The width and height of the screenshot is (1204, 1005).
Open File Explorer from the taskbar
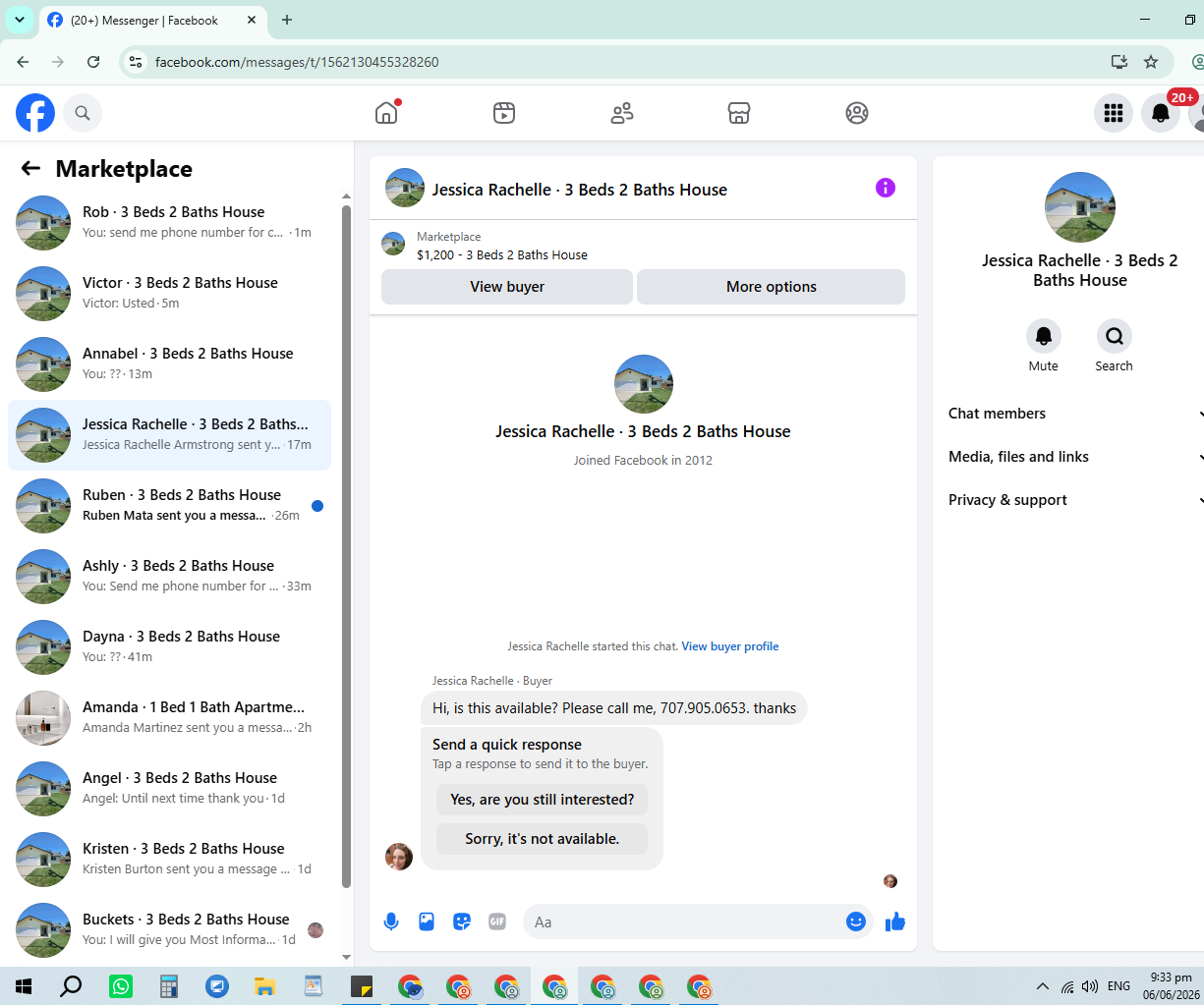(x=265, y=986)
